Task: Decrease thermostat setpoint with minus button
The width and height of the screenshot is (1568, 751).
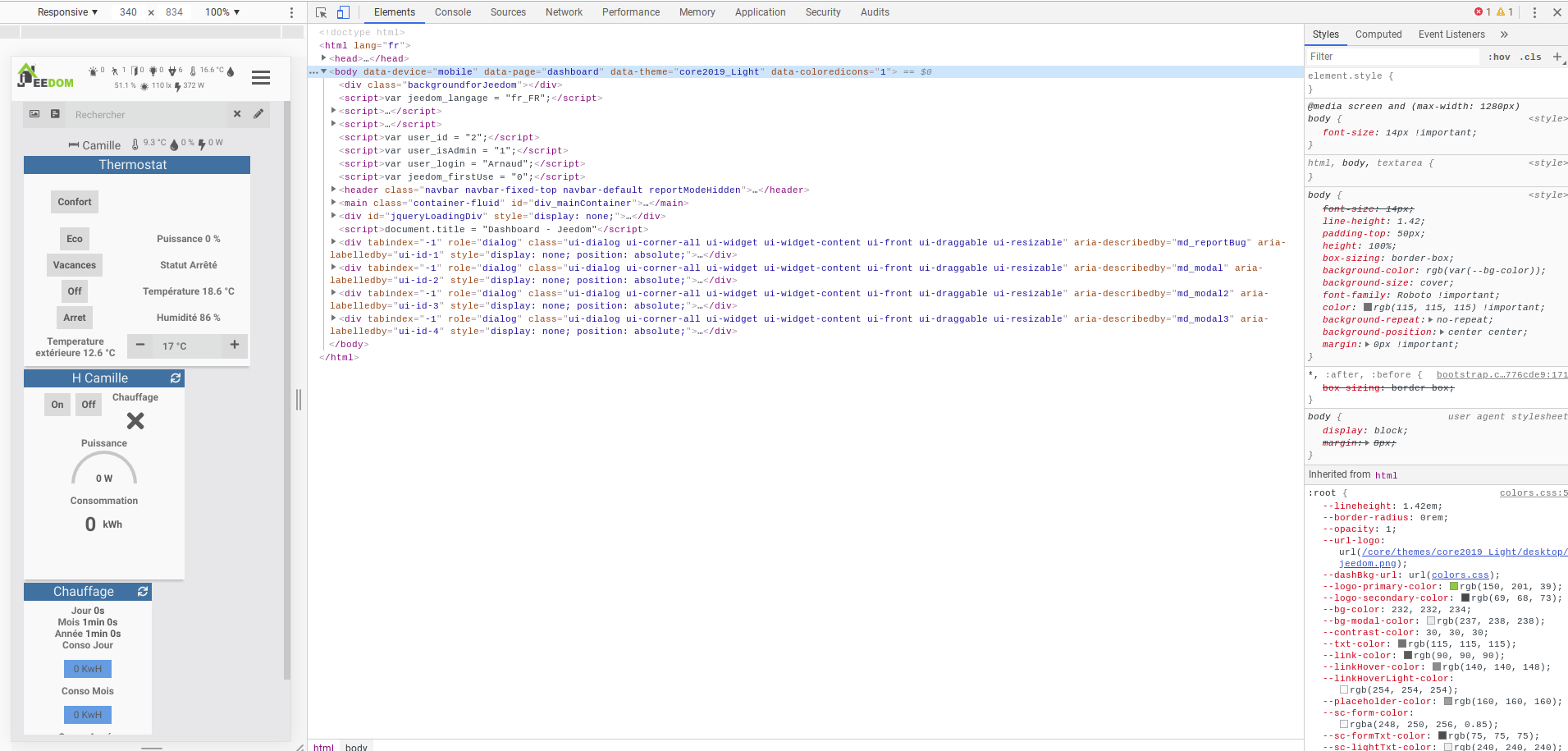Action: click(x=140, y=346)
